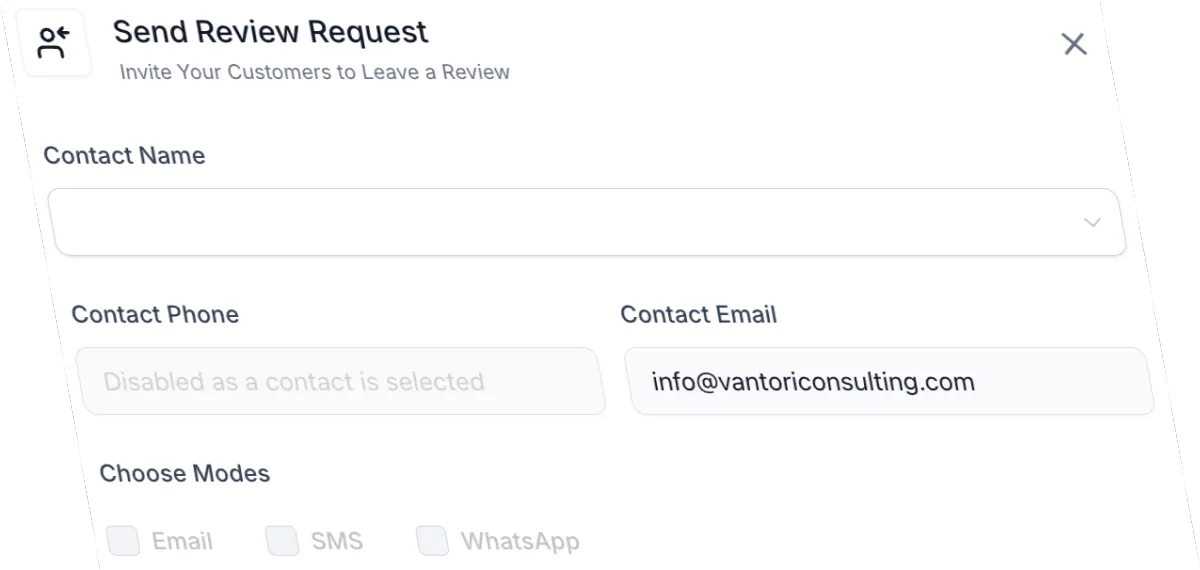Viewport: 1200px width, 570px height.
Task: Open the Contact Name dropdown
Action: click(x=587, y=221)
